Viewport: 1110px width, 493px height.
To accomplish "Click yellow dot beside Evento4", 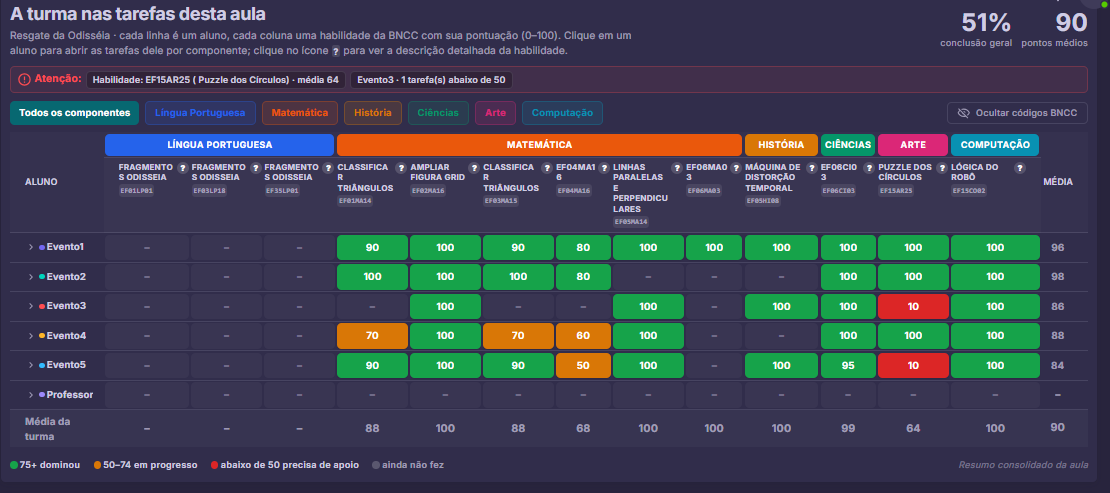I will [42, 336].
